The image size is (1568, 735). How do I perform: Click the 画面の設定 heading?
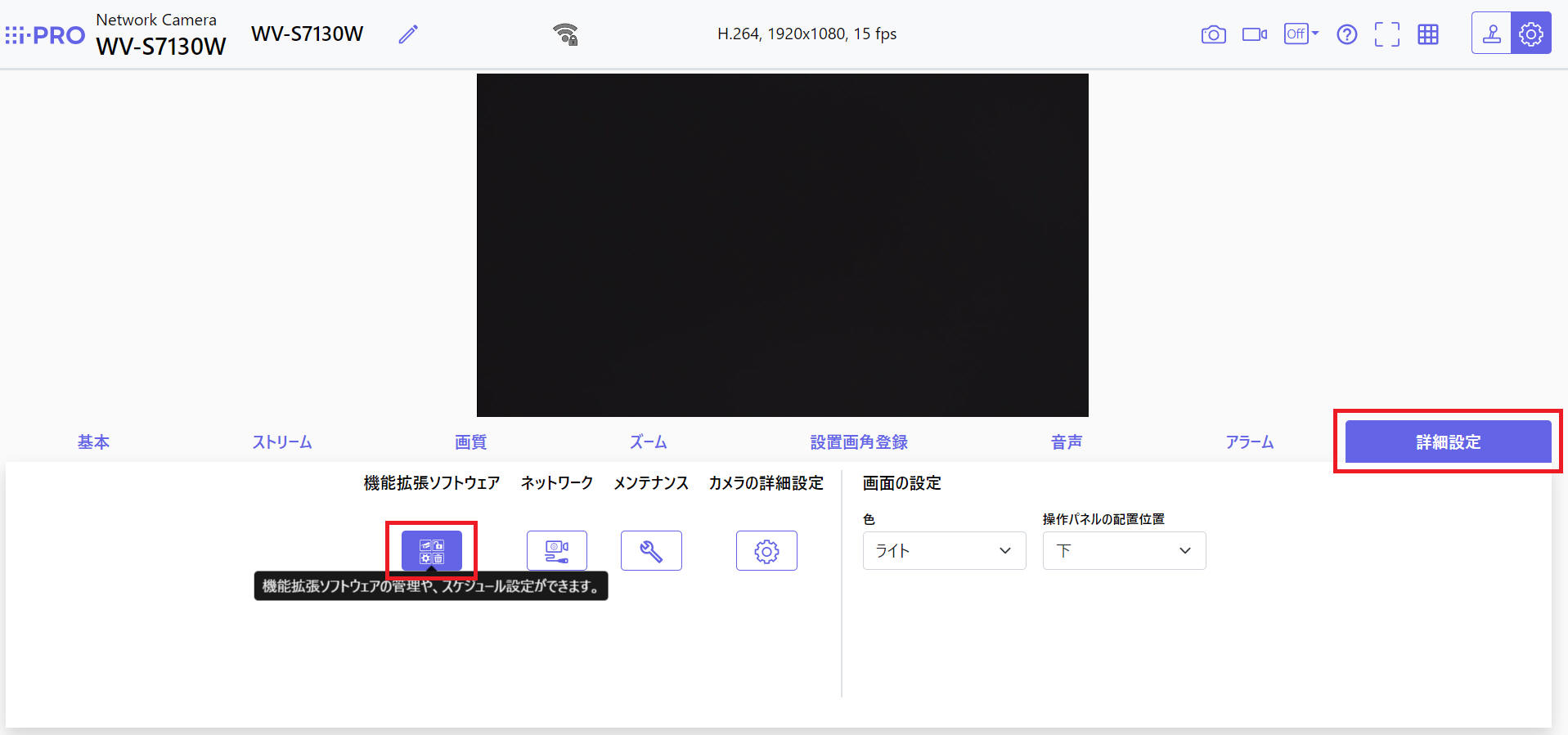901,483
